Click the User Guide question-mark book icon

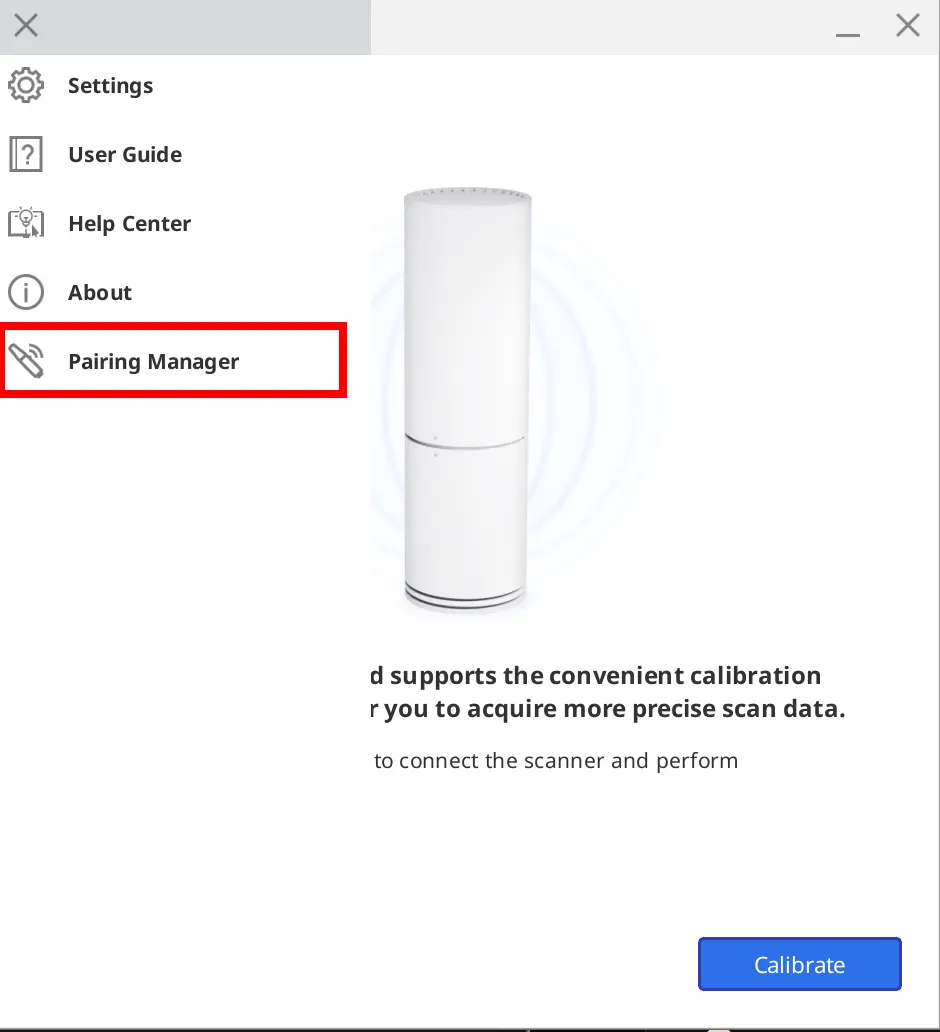26,154
